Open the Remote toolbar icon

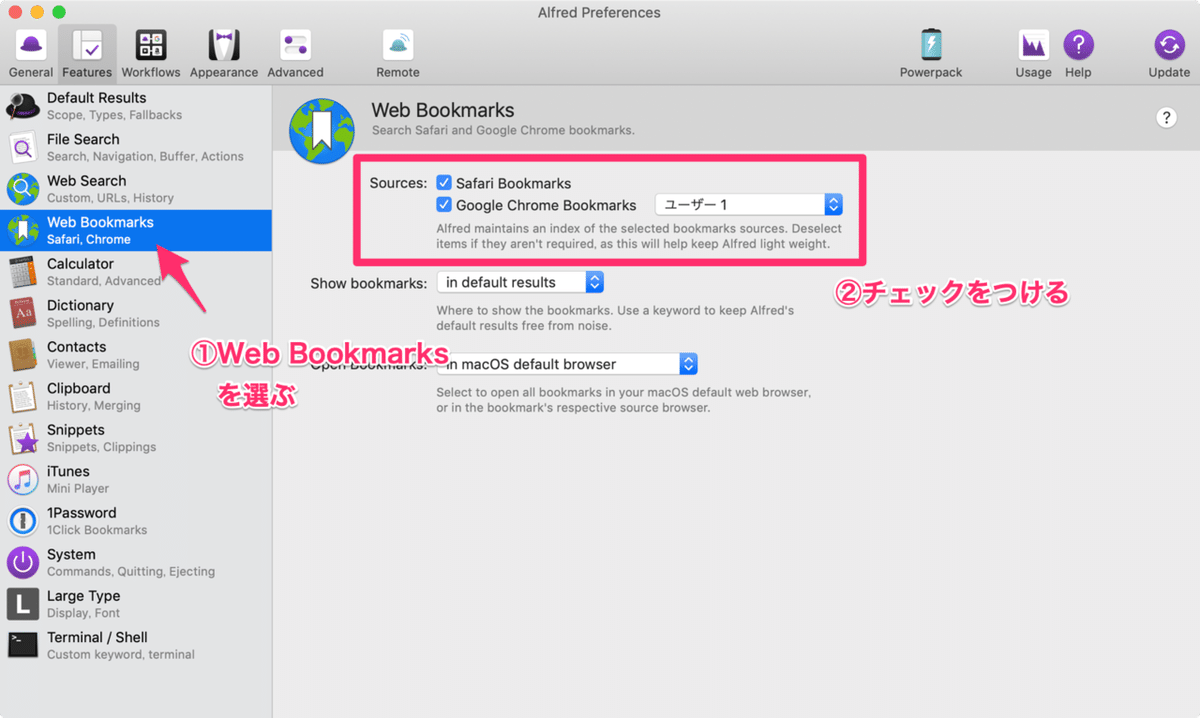click(398, 53)
